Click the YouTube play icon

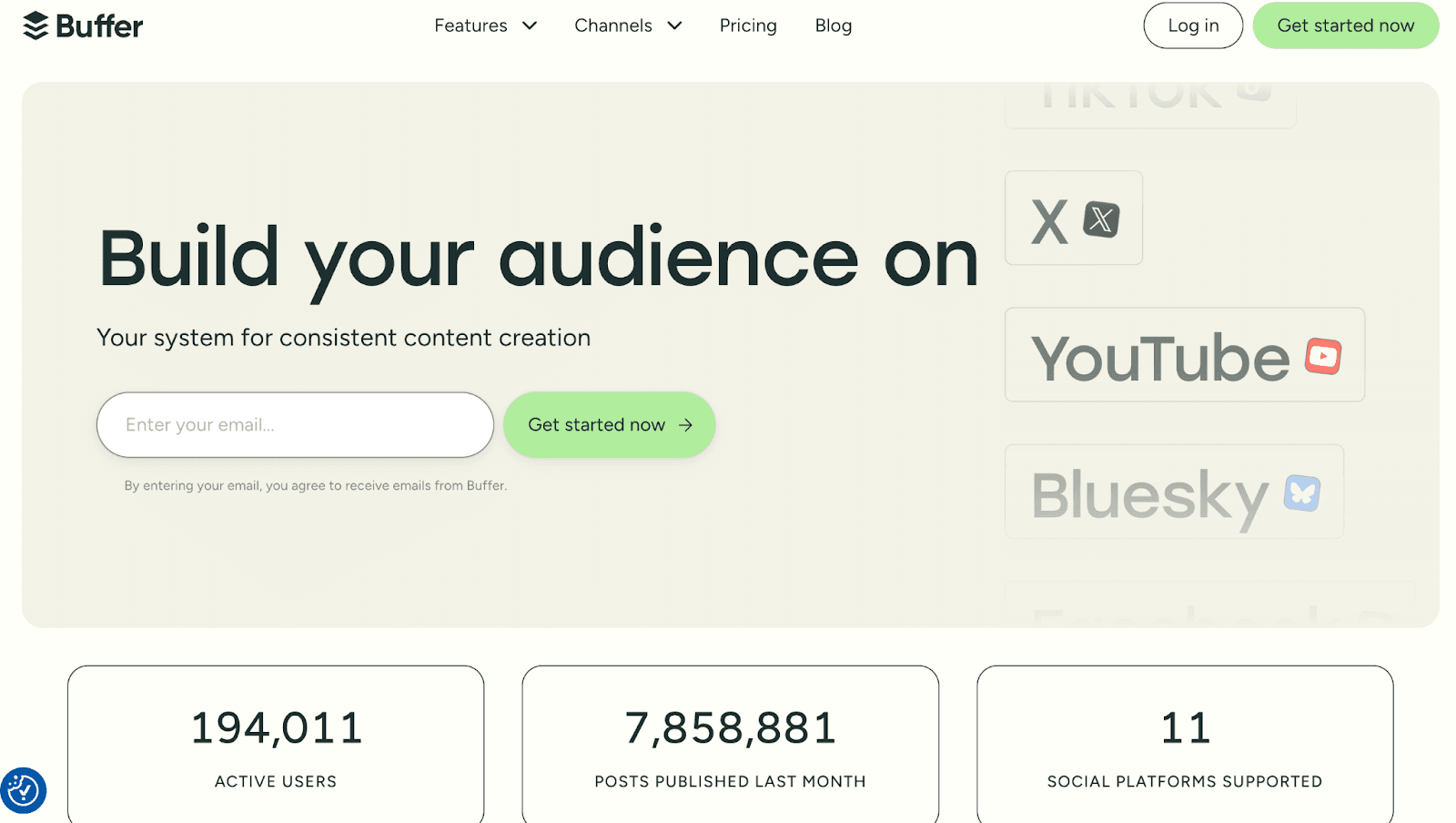point(1323,356)
